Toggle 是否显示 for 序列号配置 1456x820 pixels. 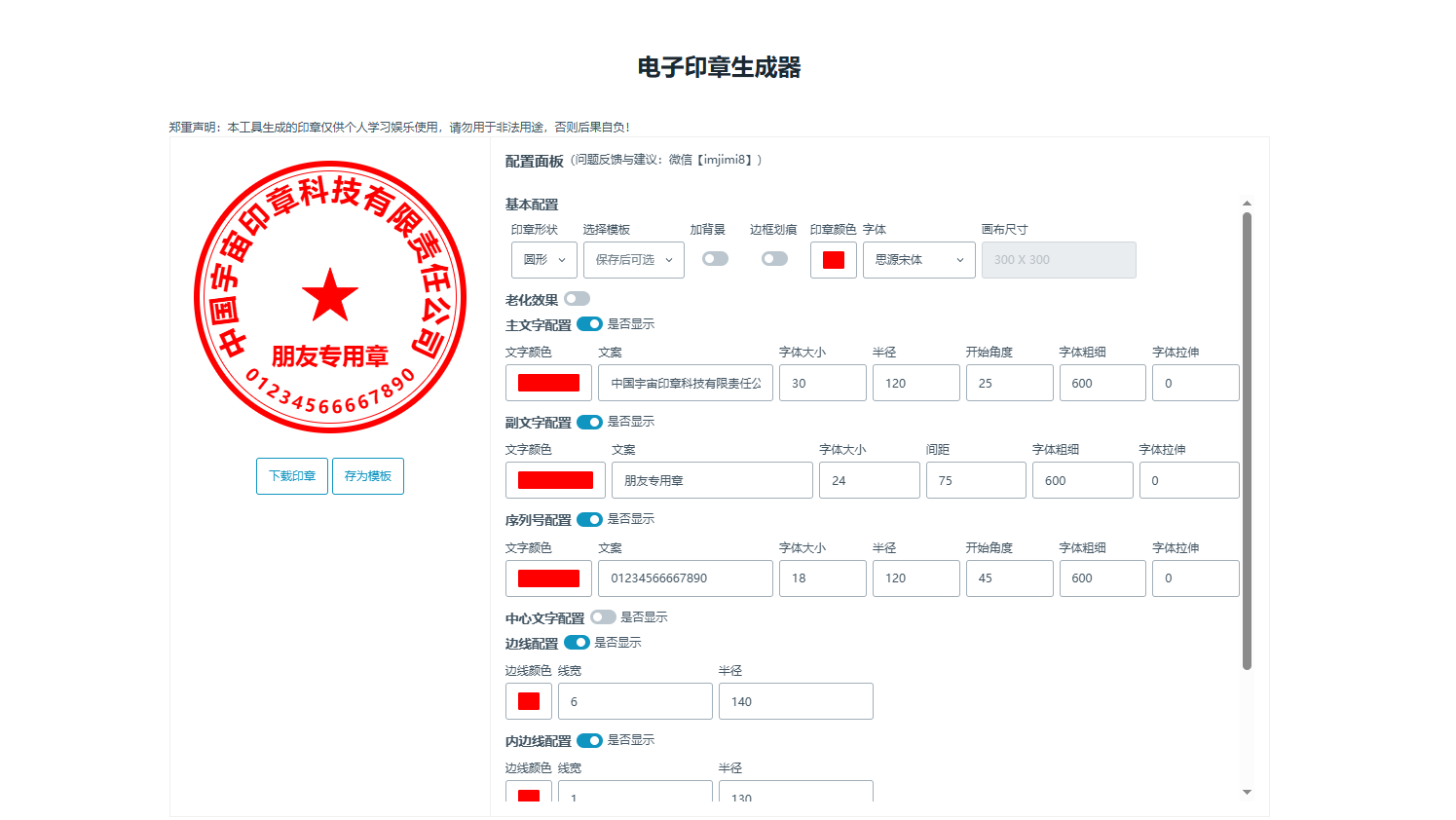tap(590, 519)
